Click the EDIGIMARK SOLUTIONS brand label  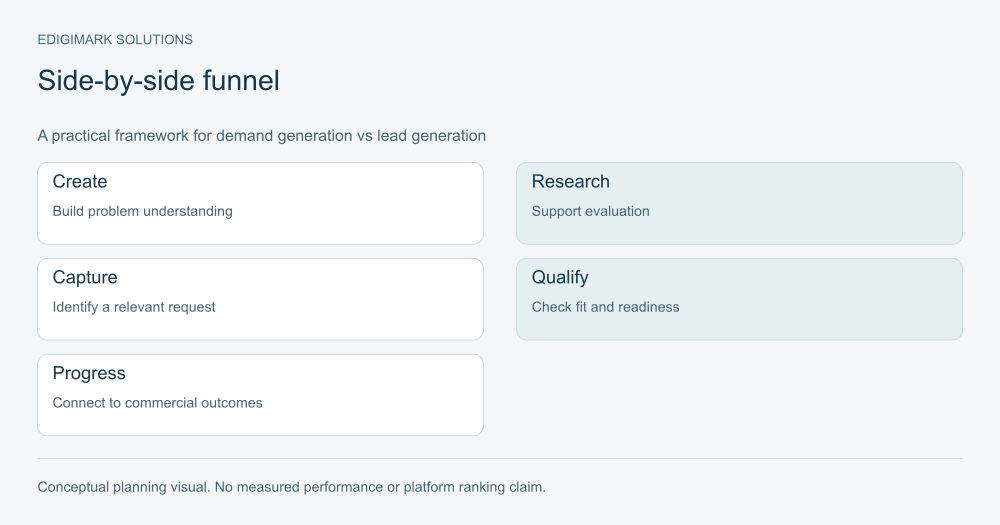pos(115,40)
